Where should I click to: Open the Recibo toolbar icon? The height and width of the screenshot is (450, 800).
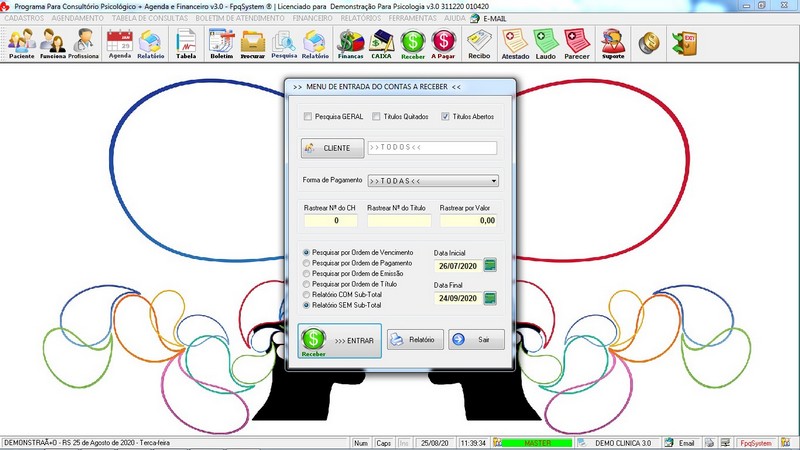tap(479, 44)
